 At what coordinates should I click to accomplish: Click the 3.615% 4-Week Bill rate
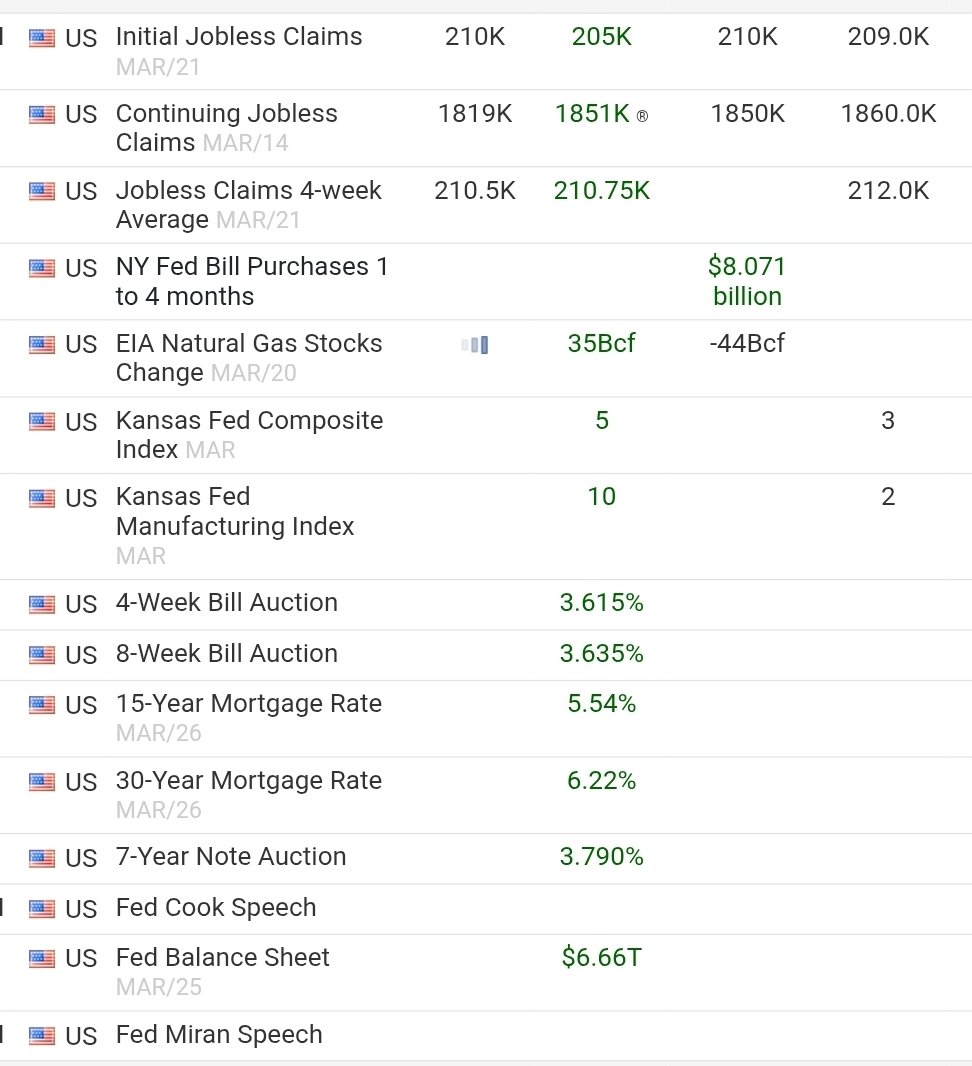602,602
